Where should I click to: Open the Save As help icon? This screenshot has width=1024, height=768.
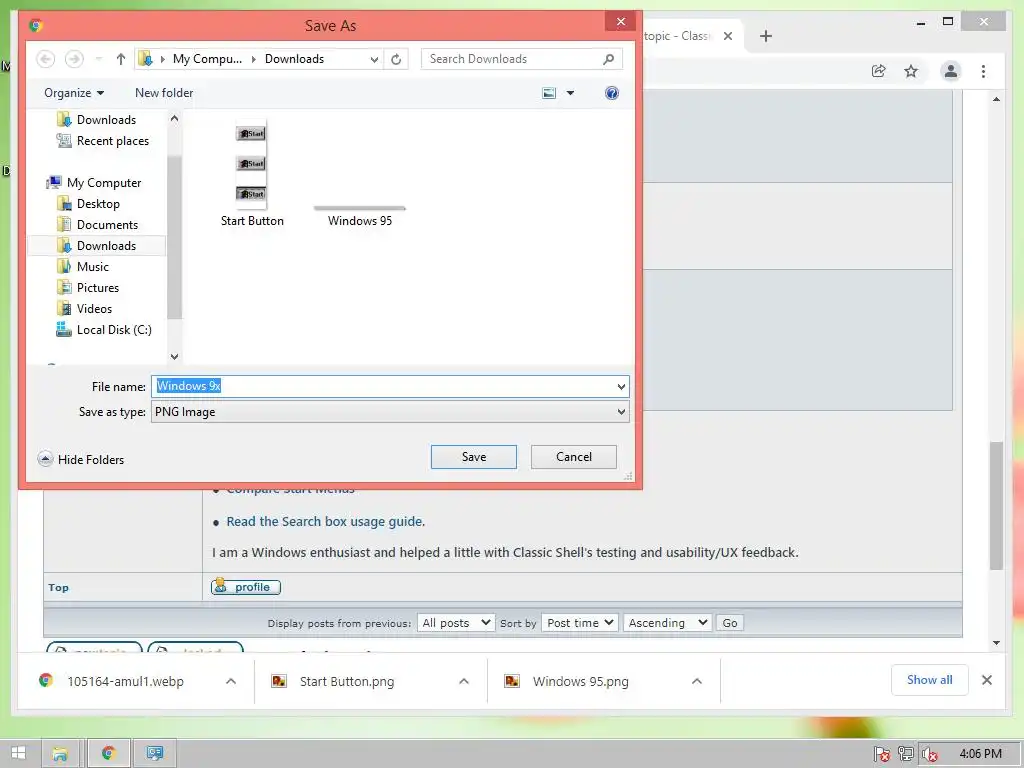pyautogui.click(x=612, y=93)
